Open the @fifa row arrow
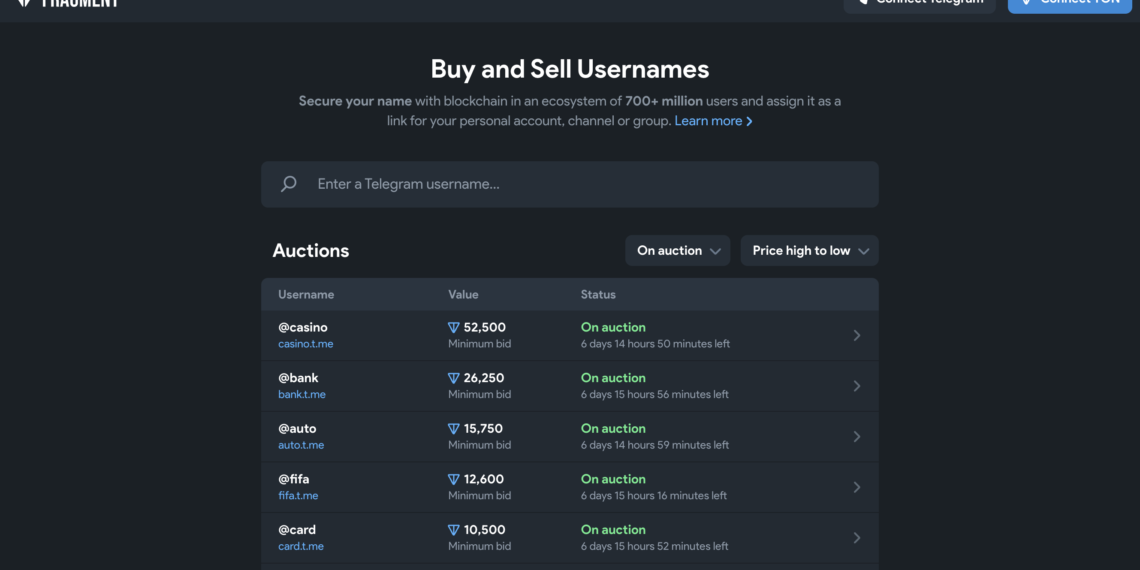The height and width of the screenshot is (570, 1140). point(856,487)
